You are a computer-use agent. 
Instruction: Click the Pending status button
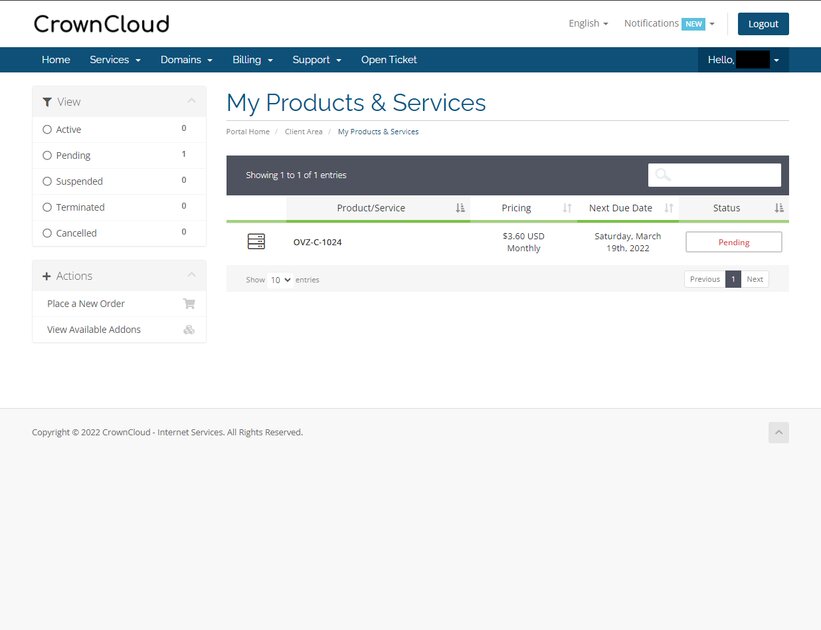(734, 242)
